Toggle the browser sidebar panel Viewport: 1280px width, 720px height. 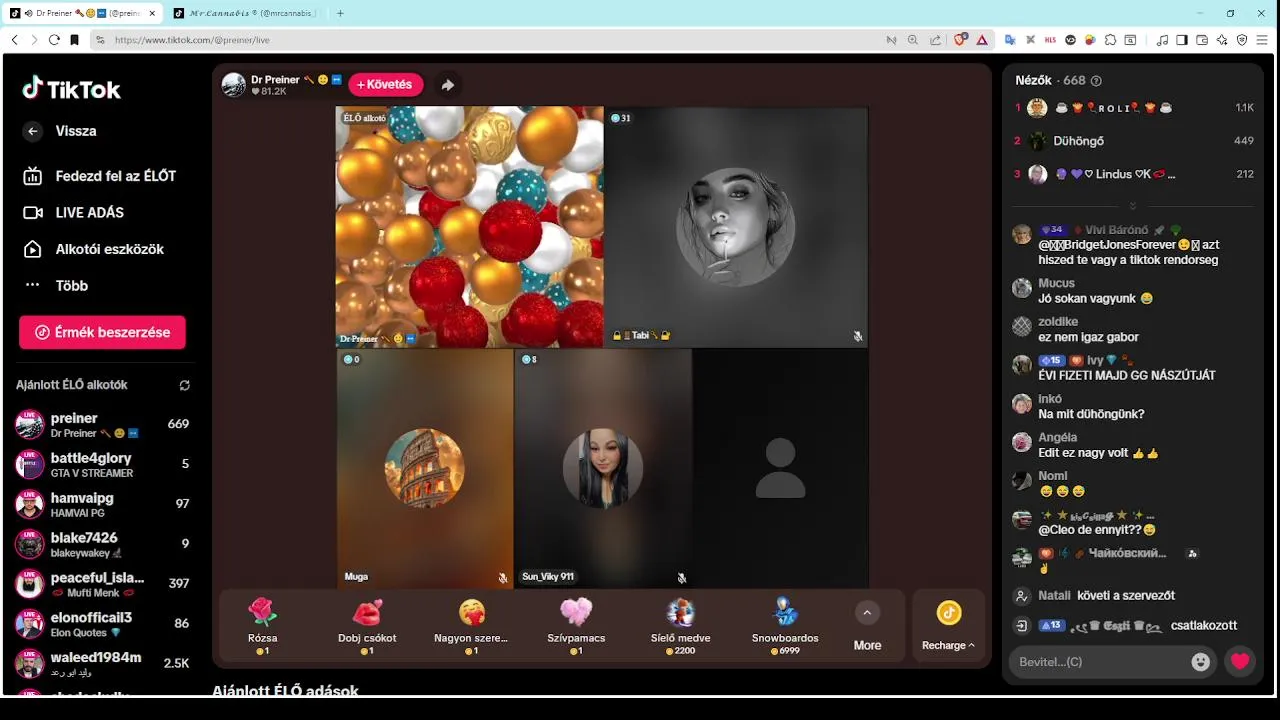point(1182,40)
